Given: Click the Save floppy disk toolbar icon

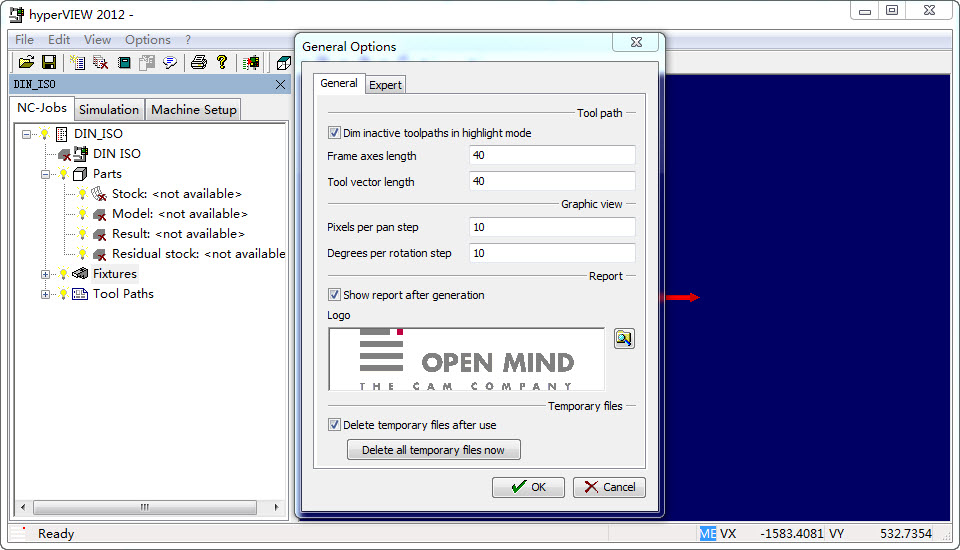Looking at the screenshot, I should [x=49, y=62].
